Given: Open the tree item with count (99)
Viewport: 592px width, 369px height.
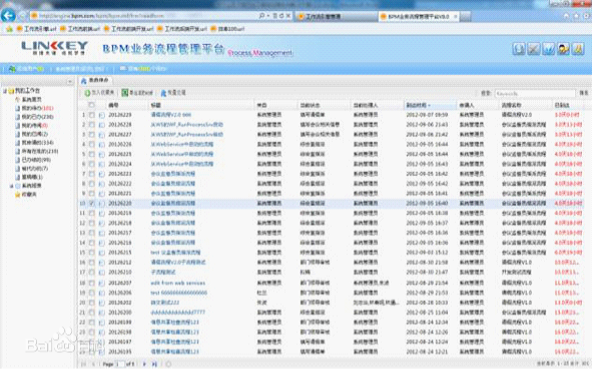Looking at the screenshot, I should (36, 160).
